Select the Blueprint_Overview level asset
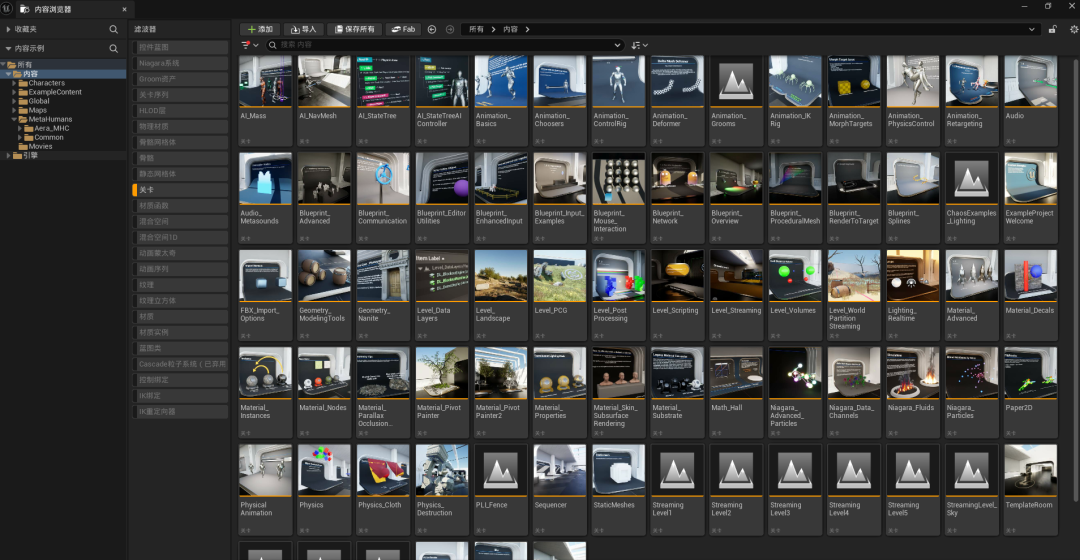 pyautogui.click(x=736, y=198)
